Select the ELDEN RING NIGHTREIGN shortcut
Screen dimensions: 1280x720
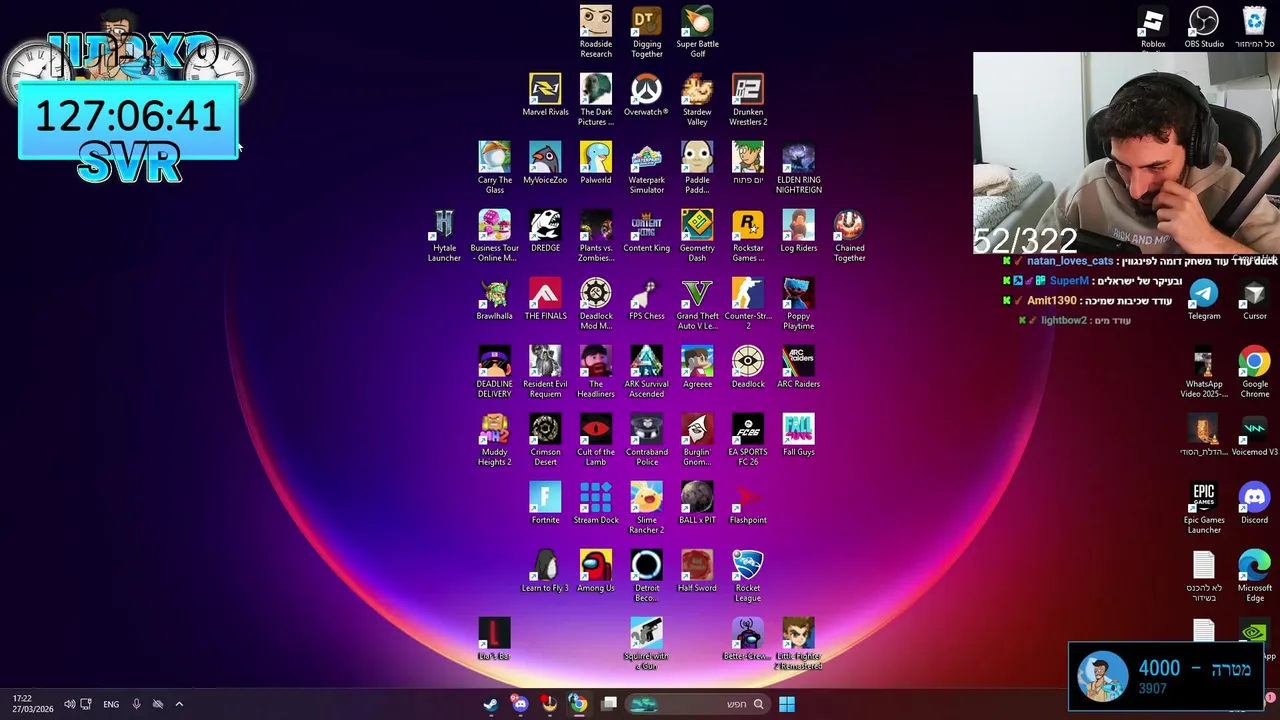coord(798,168)
